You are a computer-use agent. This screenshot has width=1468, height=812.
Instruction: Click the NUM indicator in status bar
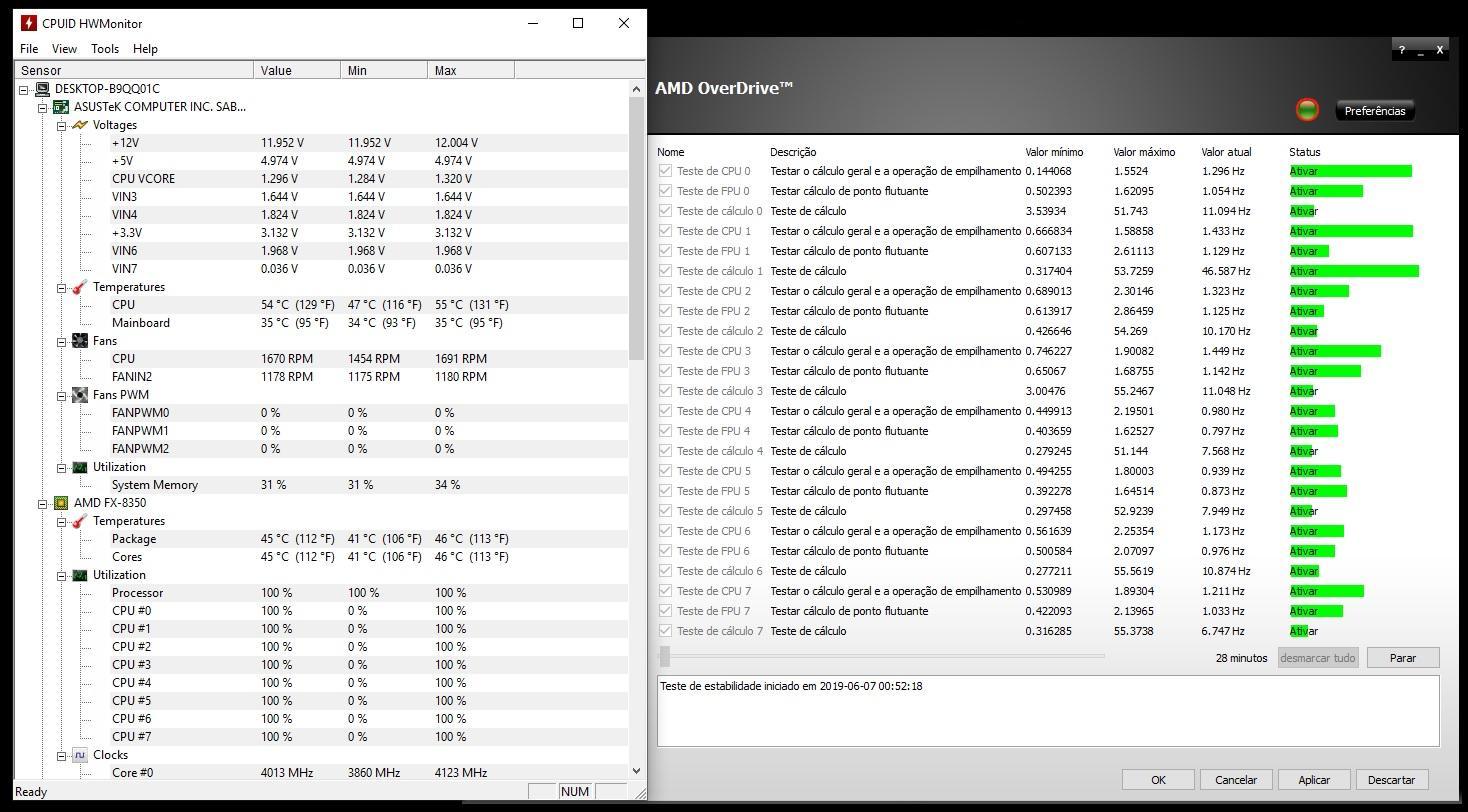click(x=575, y=791)
